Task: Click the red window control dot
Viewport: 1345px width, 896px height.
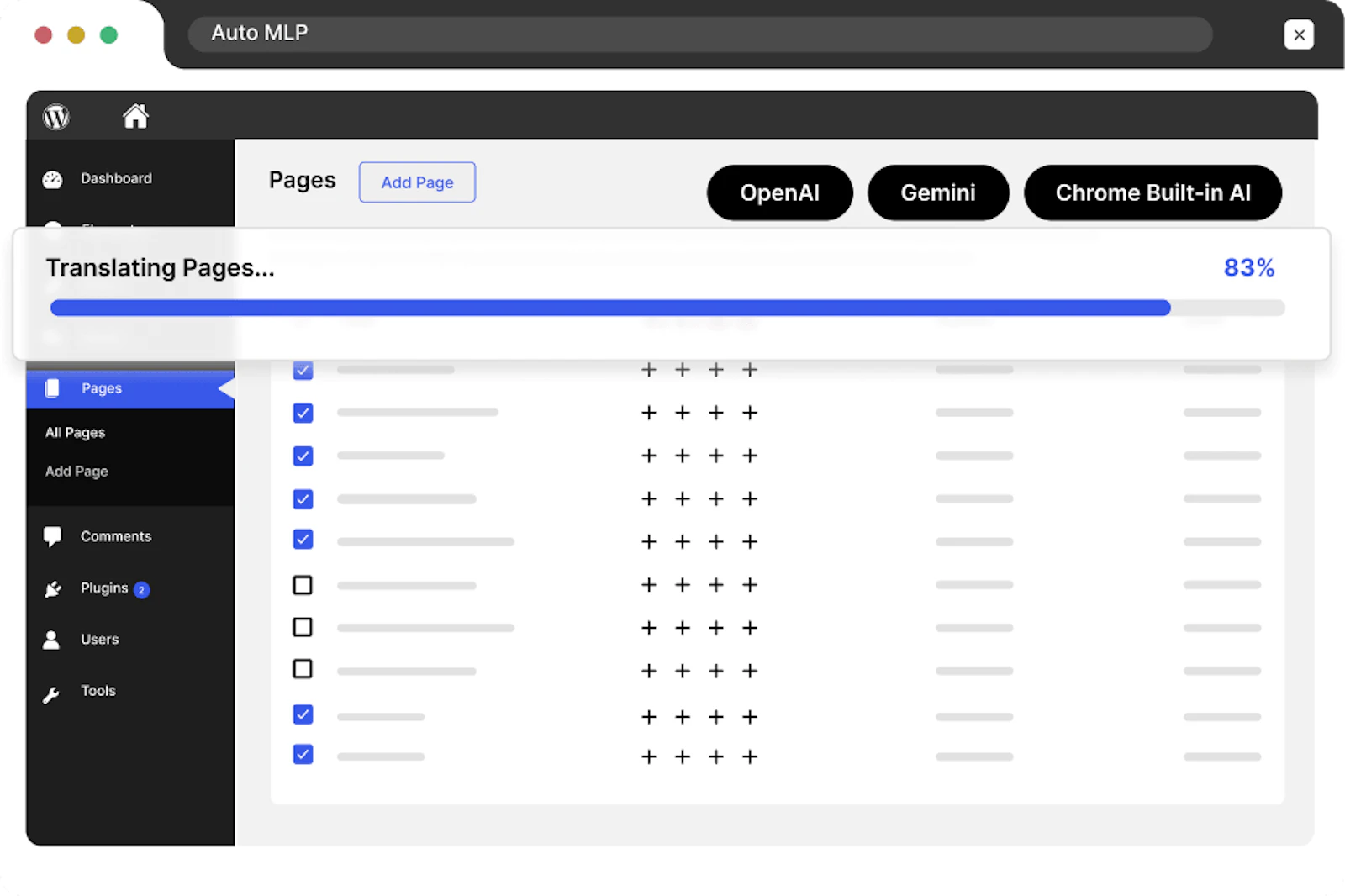Action: [44, 34]
